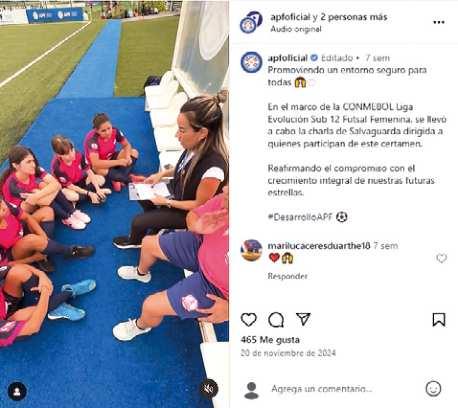Like the post with the heart icon

point(249,319)
